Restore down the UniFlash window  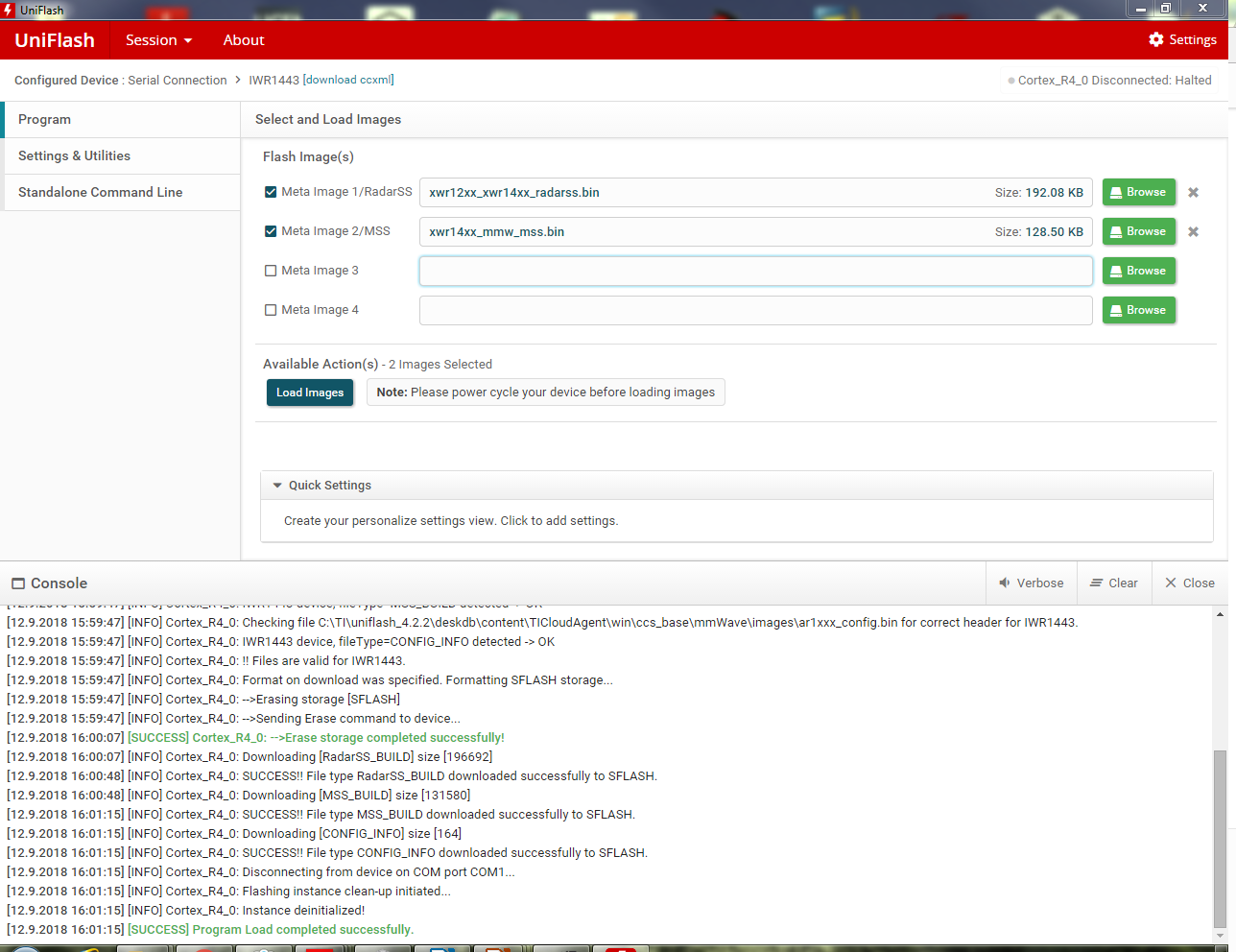[1166, 9]
